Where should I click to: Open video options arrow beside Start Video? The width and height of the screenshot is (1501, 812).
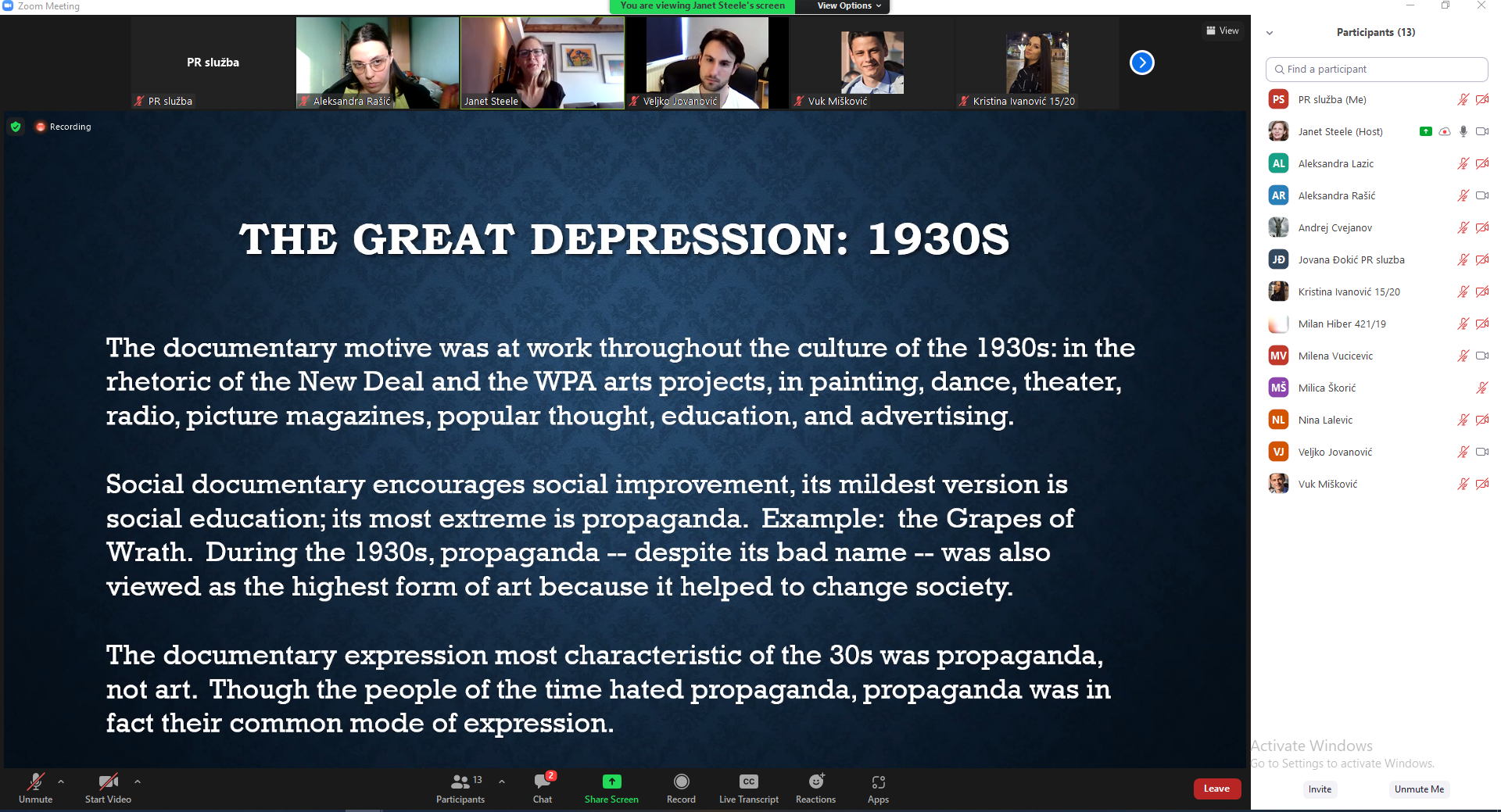click(x=138, y=781)
